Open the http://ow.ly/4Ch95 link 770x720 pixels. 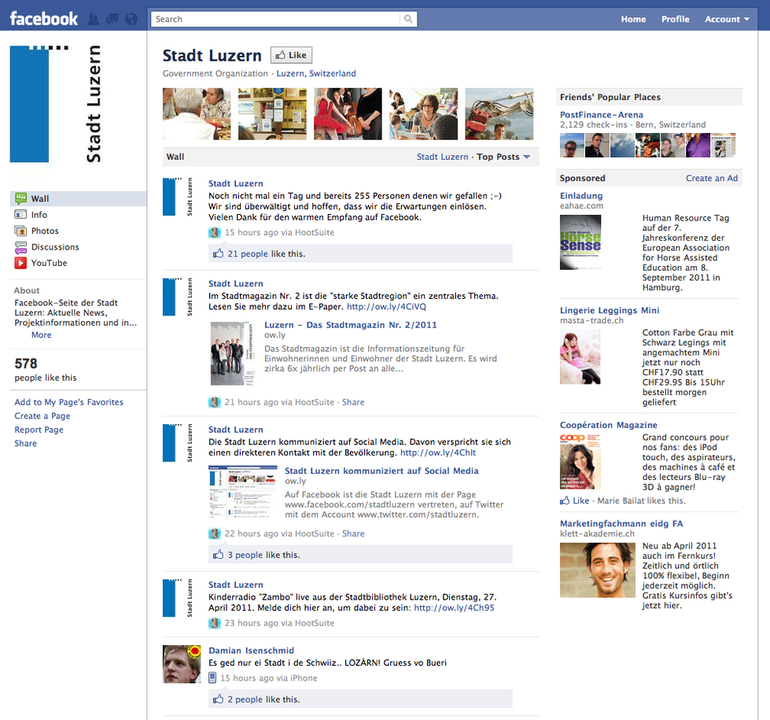(x=454, y=608)
